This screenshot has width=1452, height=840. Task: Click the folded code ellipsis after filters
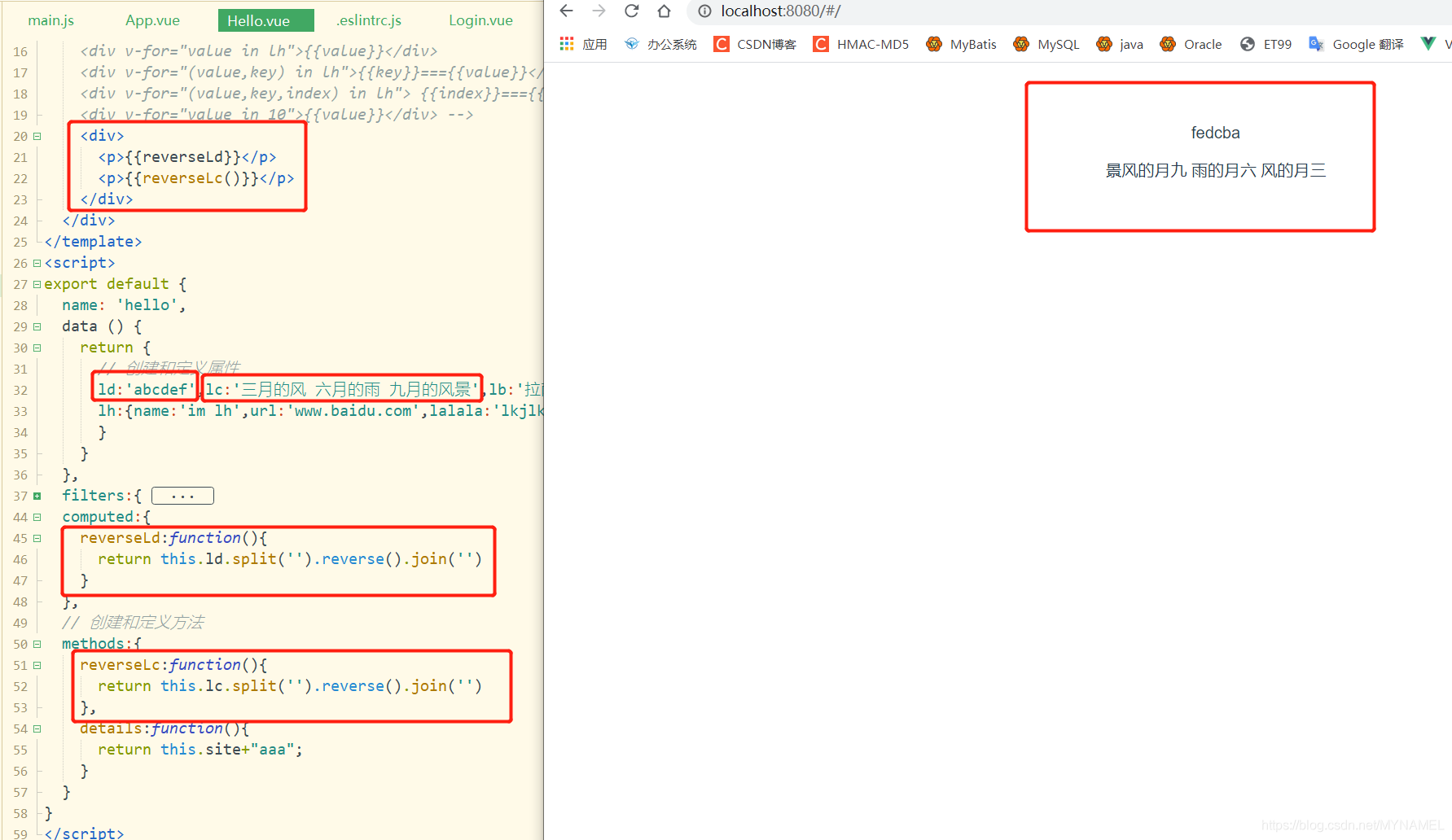pyautogui.click(x=182, y=496)
